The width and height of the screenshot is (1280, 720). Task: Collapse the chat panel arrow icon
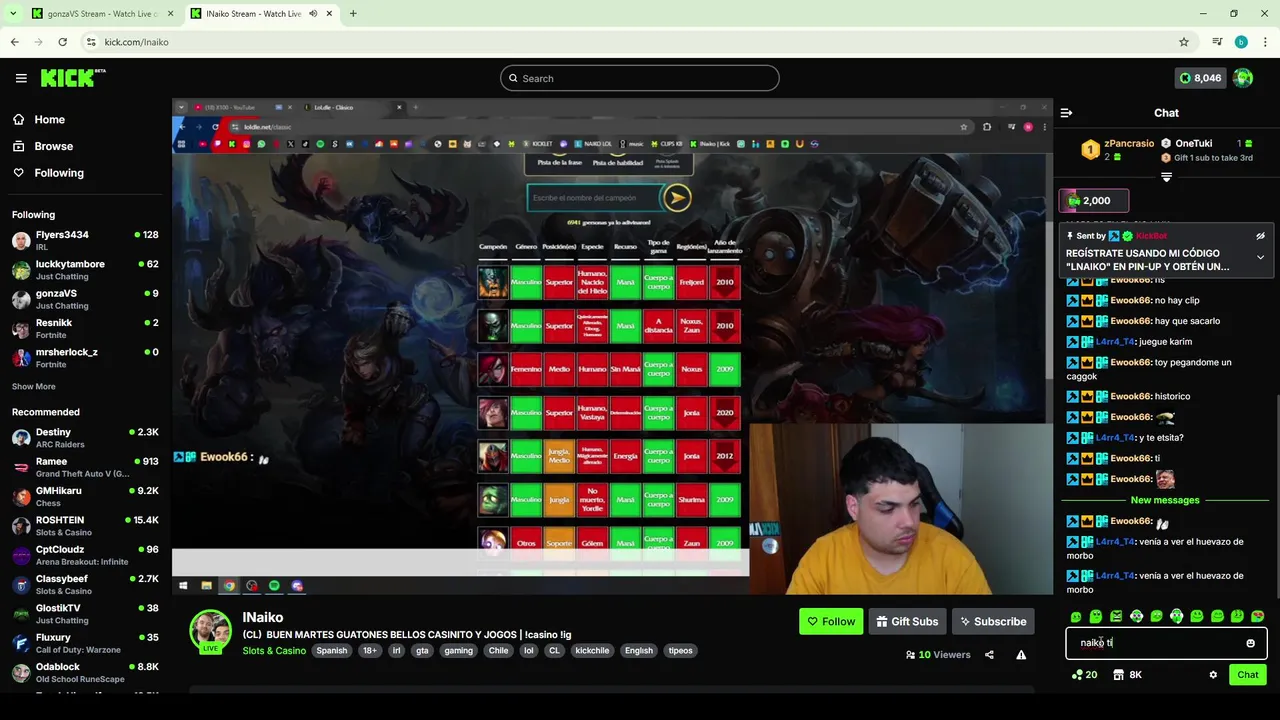click(x=1066, y=113)
